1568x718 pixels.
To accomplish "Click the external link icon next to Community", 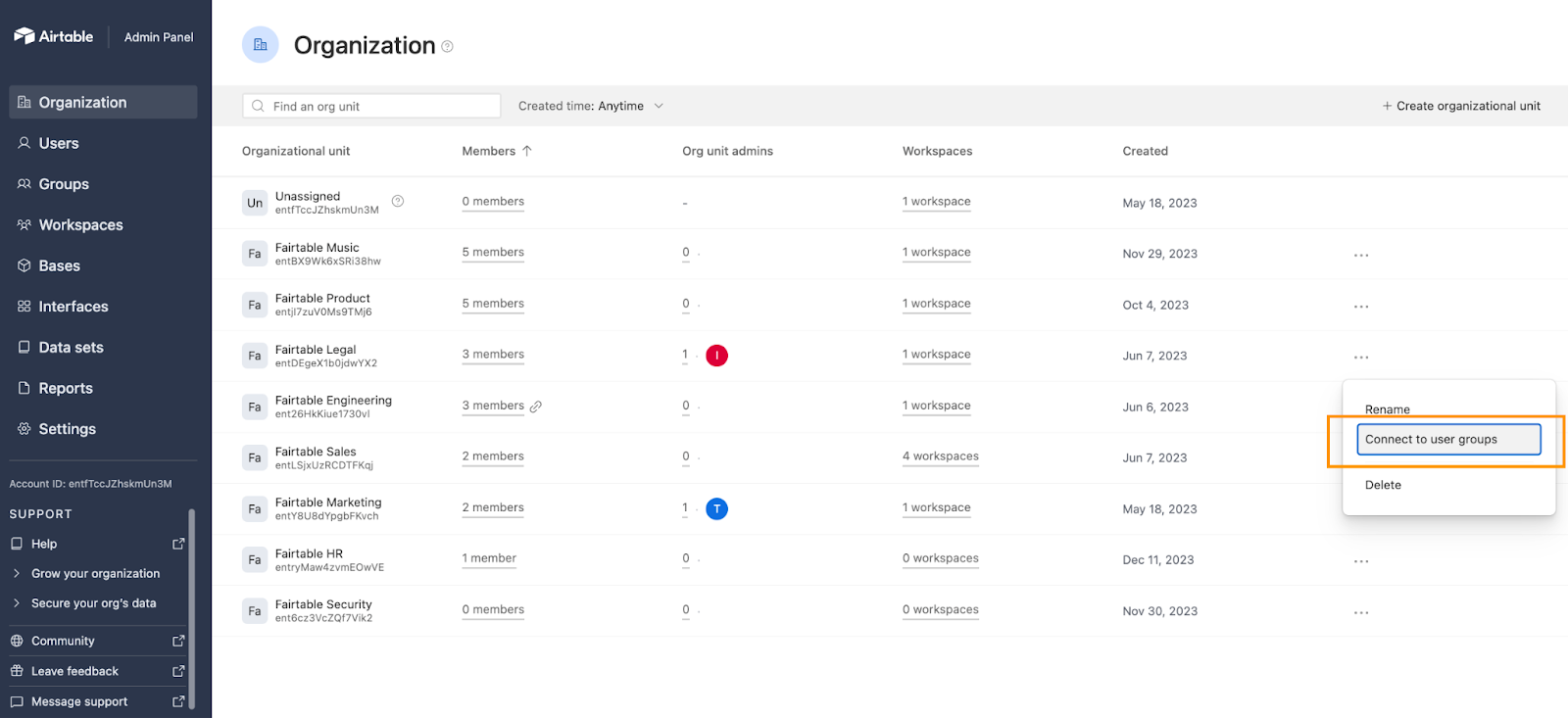I will point(178,641).
